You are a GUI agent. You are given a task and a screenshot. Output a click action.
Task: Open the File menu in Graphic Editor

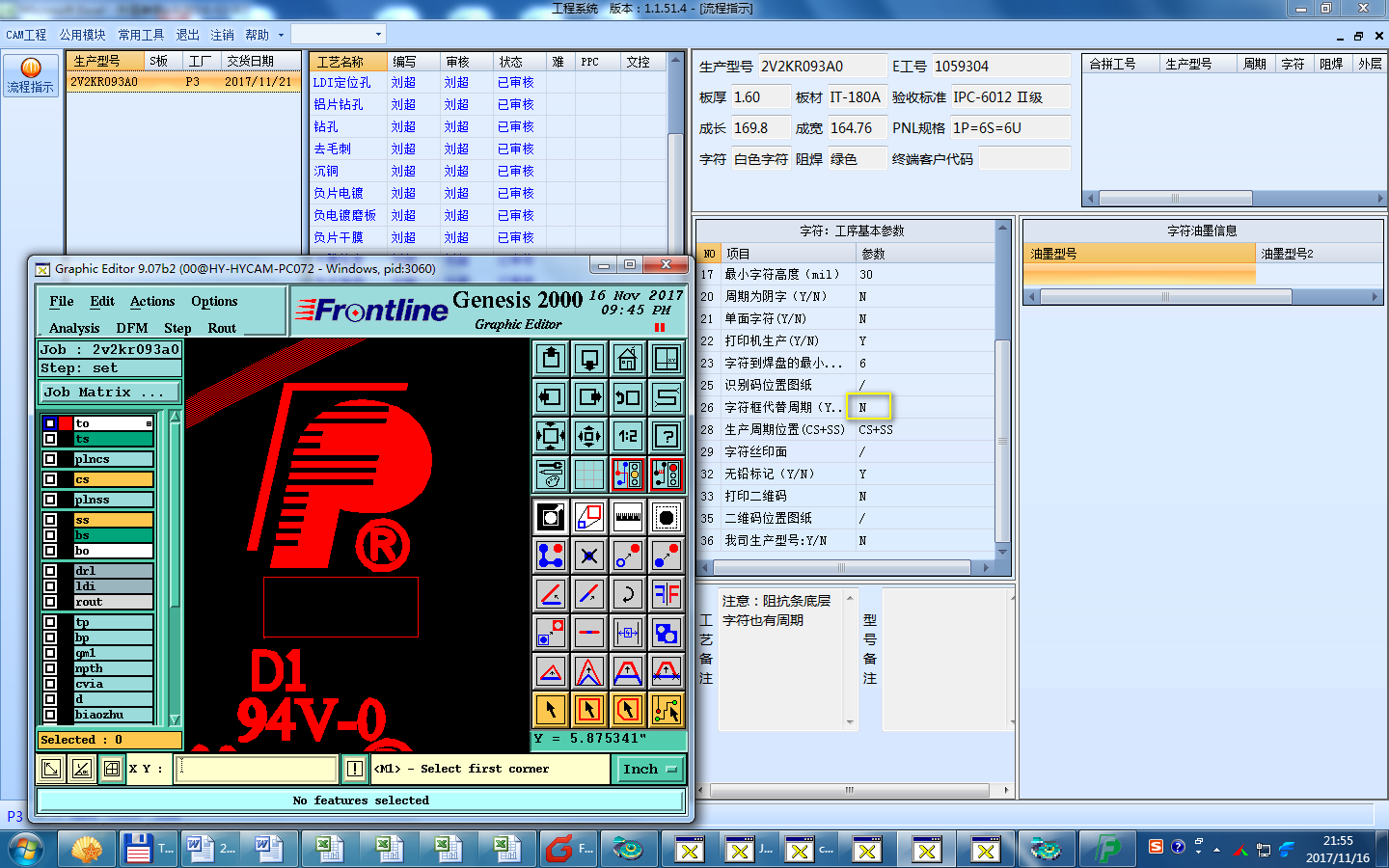pyautogui.click(x=62, y=301)
